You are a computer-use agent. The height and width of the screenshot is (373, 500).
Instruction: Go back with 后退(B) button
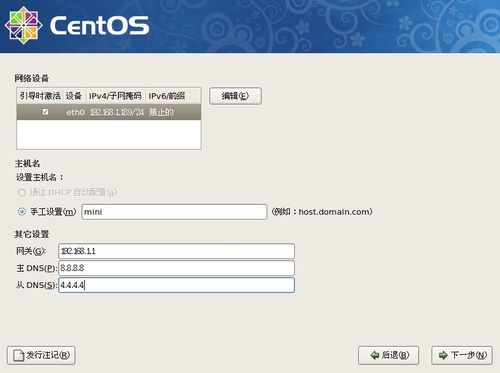coord(389,355)
